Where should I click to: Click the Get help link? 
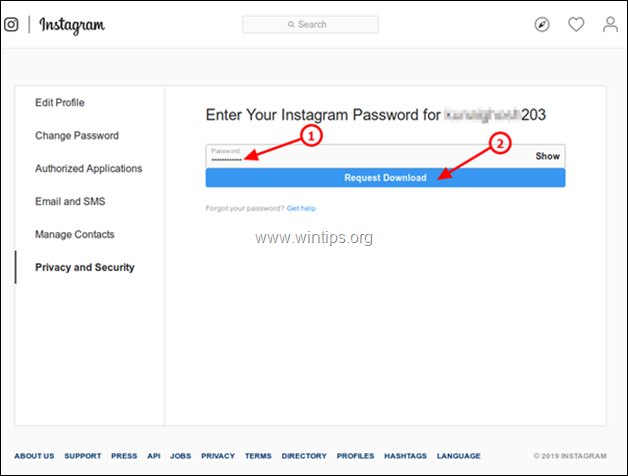click(x=301, y=208)
